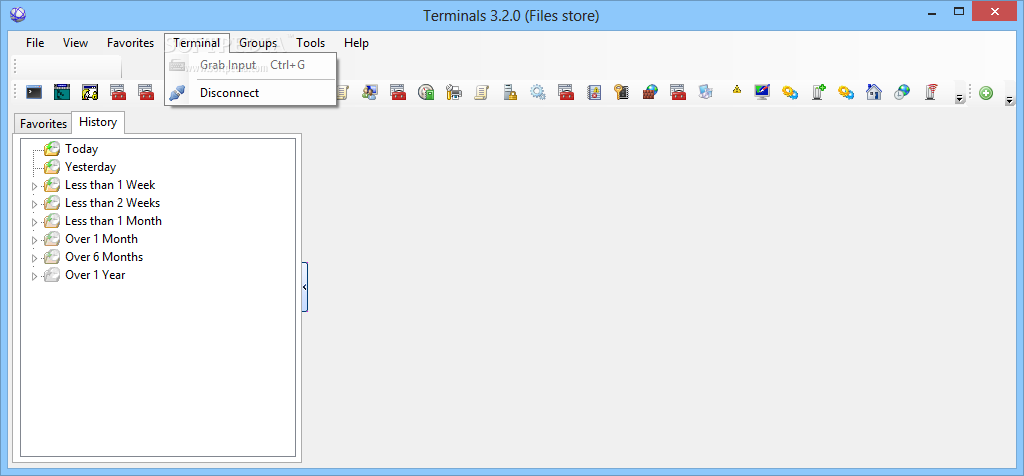Click the server with green plus icon
Viewport: 1024px width, 476px height.
pyautogui.click(x=818, y=92)
